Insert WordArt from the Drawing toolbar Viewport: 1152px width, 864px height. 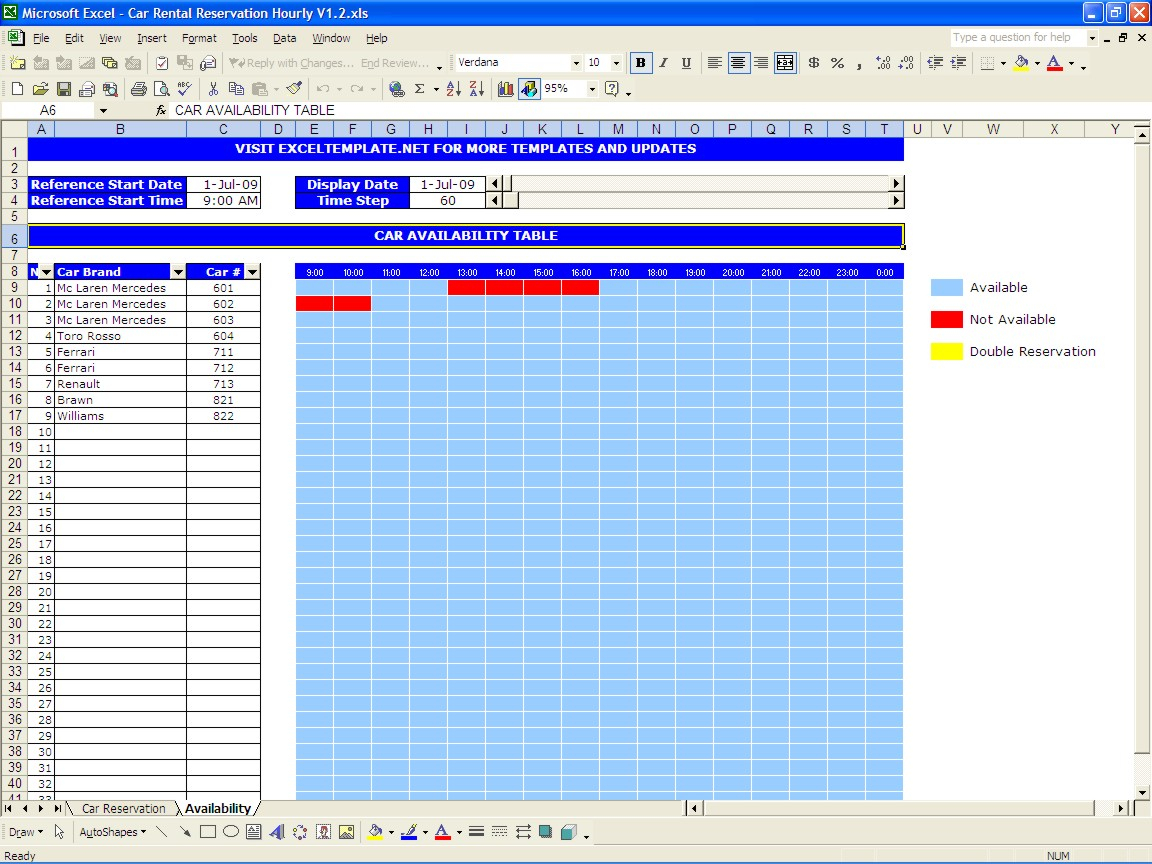277,832
